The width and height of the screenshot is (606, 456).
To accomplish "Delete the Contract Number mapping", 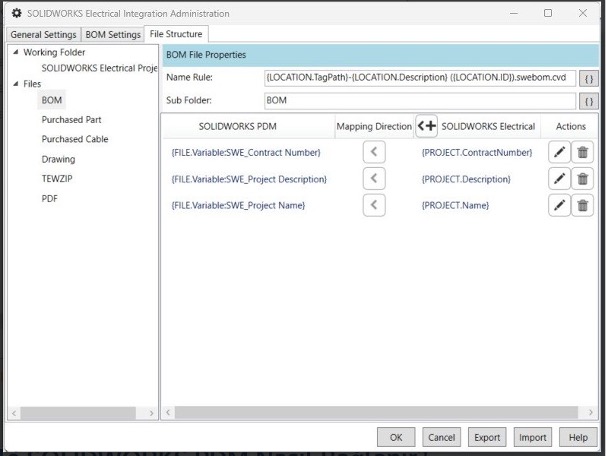I will [582, 152].
